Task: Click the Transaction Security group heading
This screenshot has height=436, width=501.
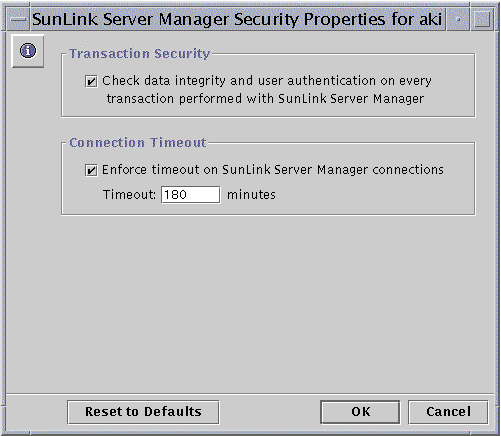Action: [x=139, y=54]
